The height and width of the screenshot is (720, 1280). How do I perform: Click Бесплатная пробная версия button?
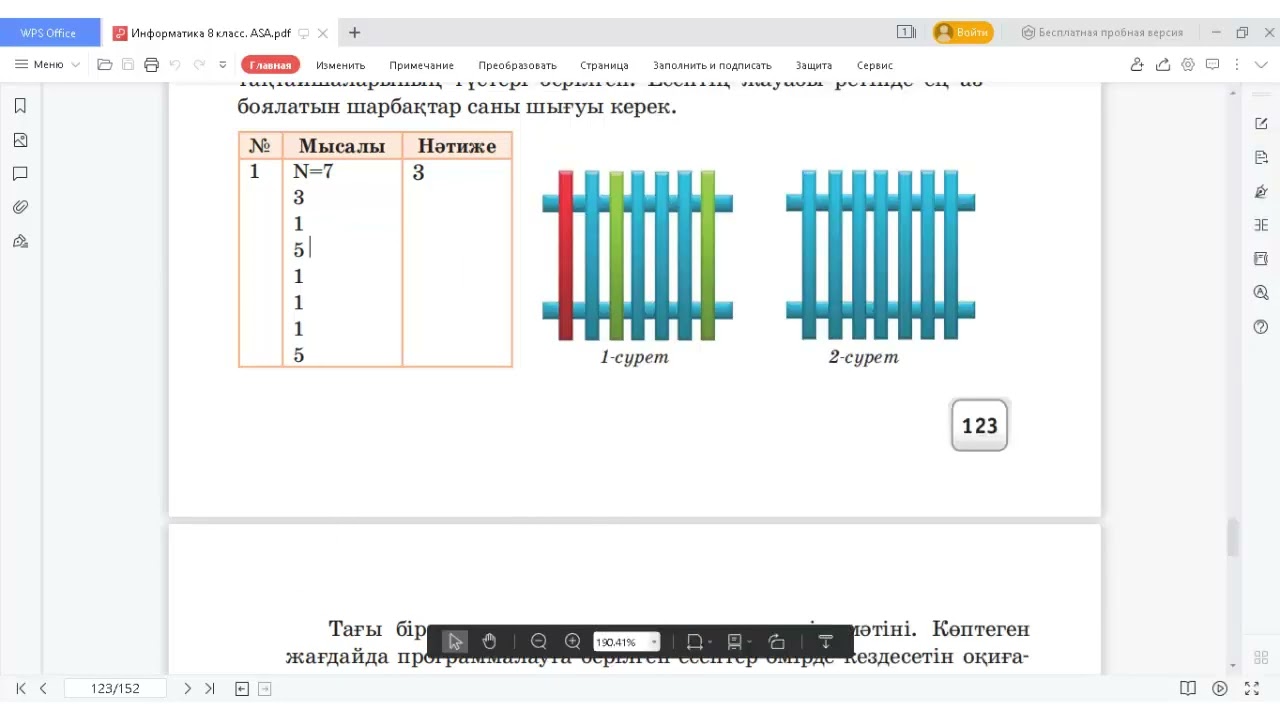click(1102, 33)
